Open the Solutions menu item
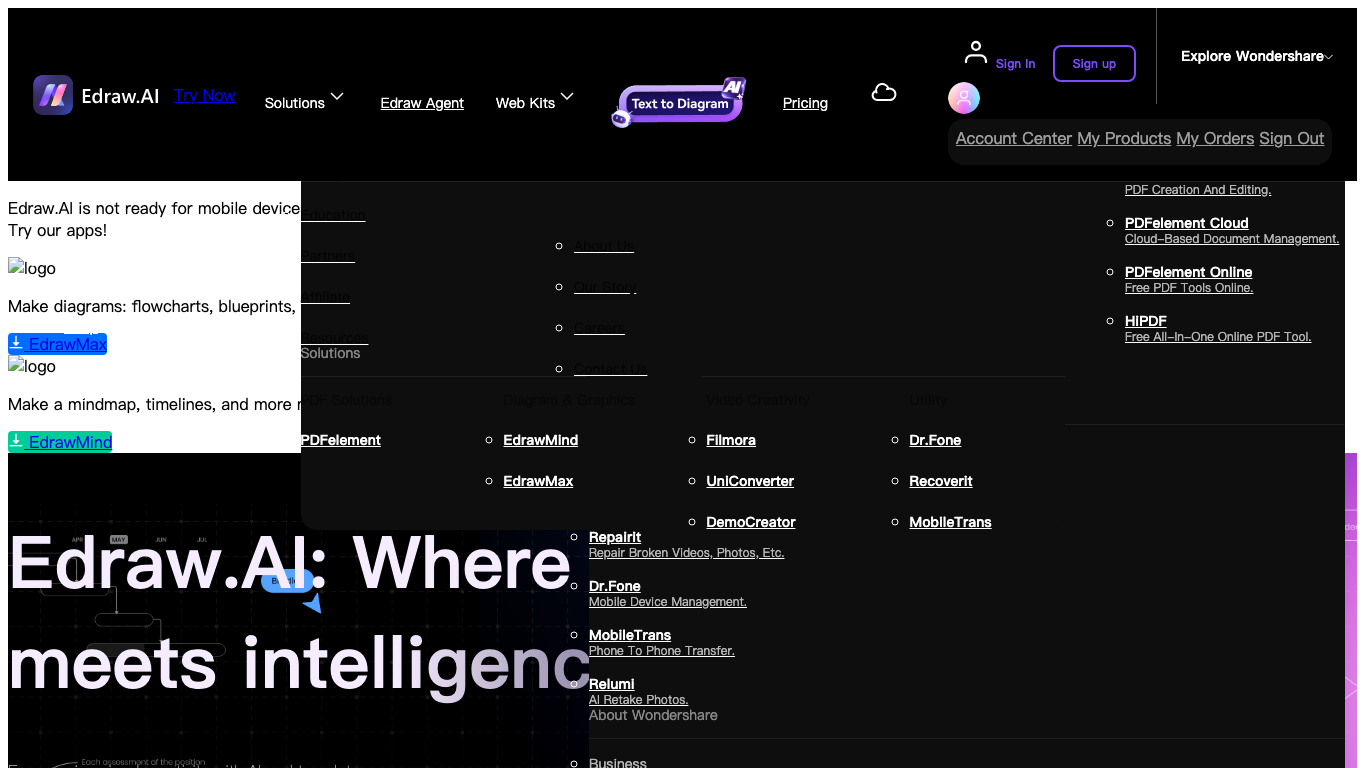1365x768 pixels. [x=294, y=103]
